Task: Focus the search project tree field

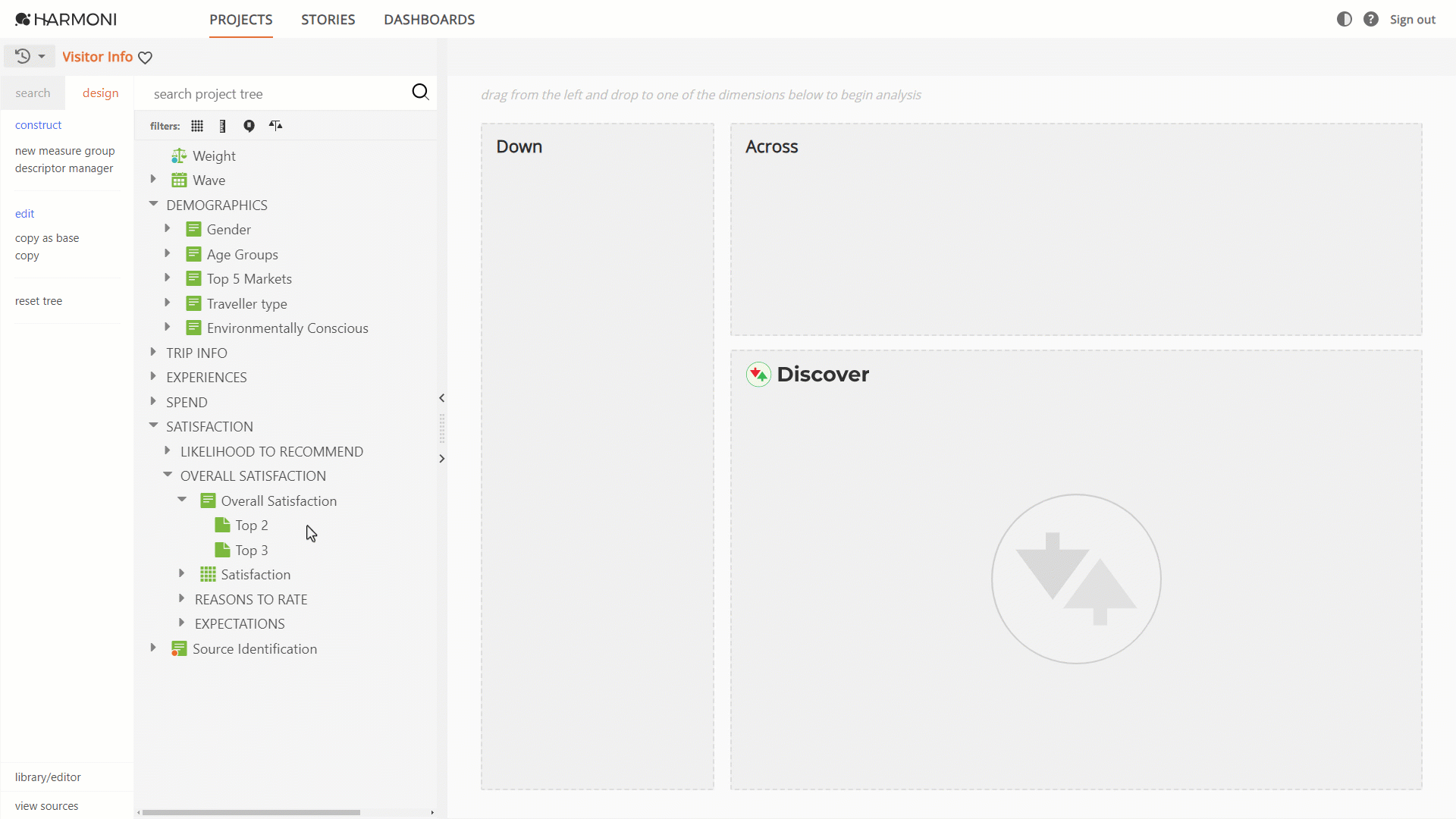Action: click(277, 94)
